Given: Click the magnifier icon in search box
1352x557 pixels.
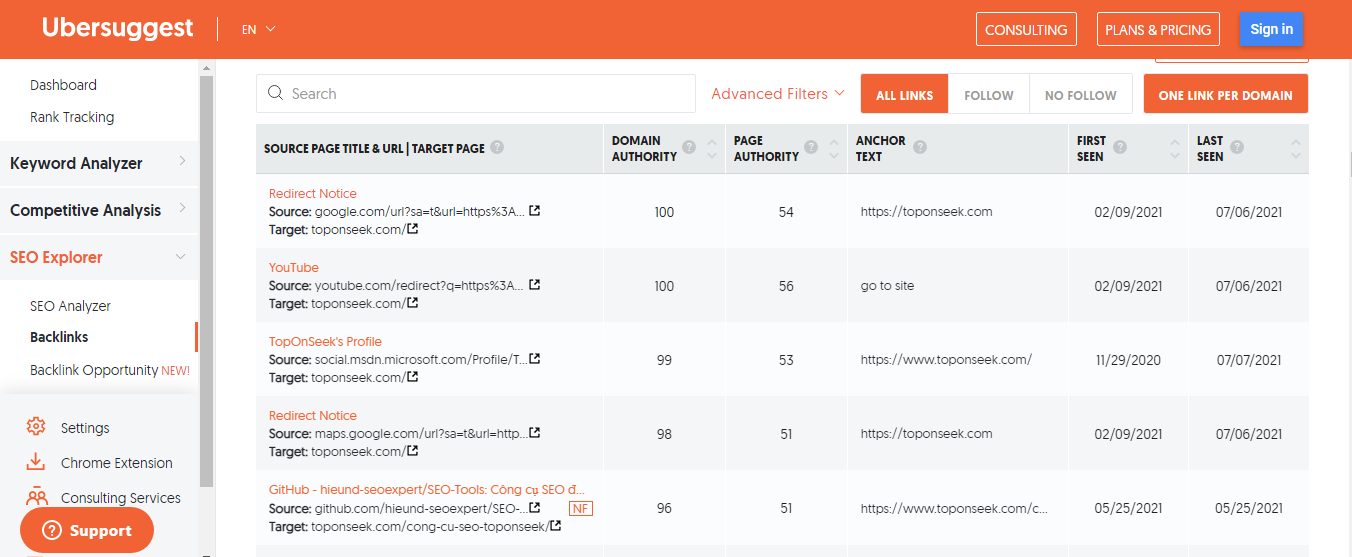Looking at the screenshot, I should pyautogui.click(x=276, y=94).
